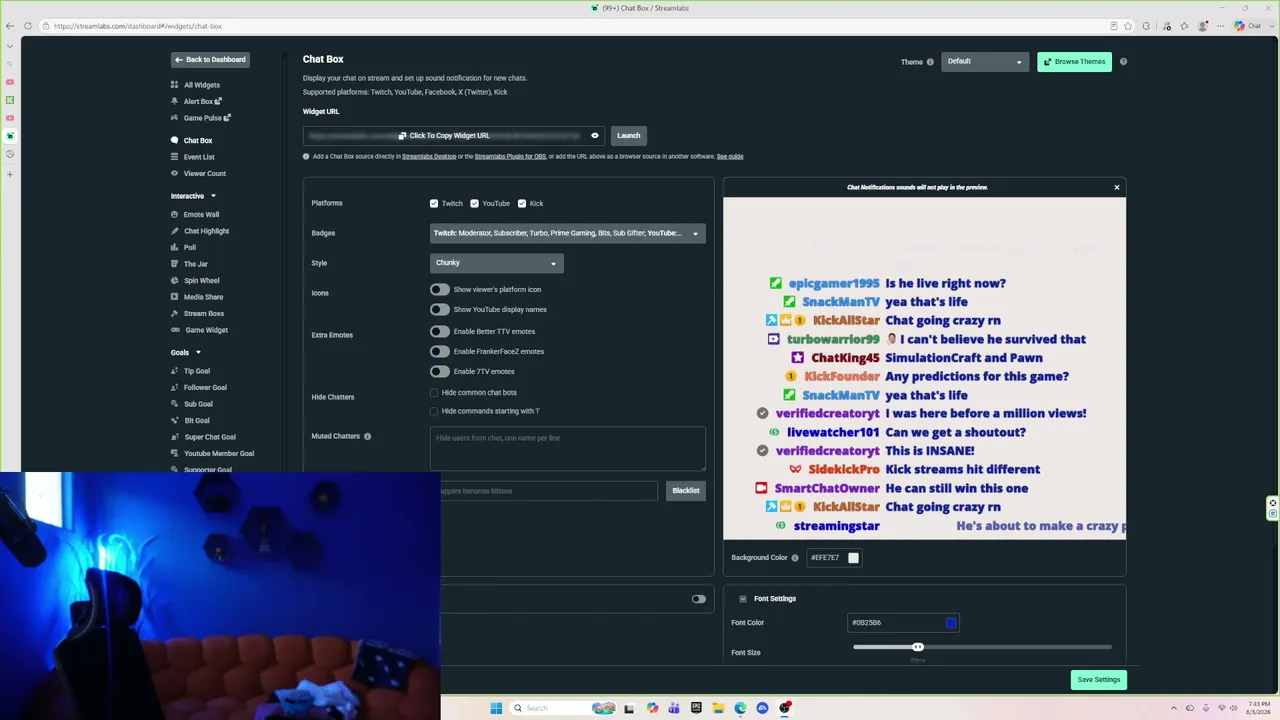
Task: Open browser Settings and more menu
Action: click(1219, 26)
